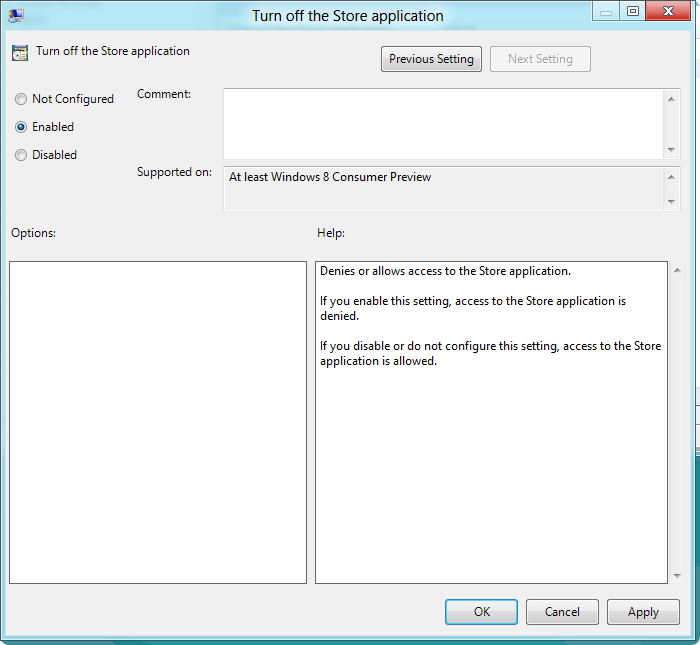Maximize the dialog window
700x645 pixels.
(633, 11)
